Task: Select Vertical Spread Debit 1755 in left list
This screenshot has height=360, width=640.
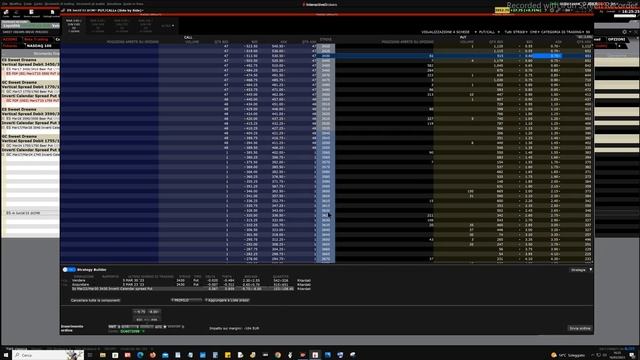Action: pyautogui.click(x=31, y=141)
